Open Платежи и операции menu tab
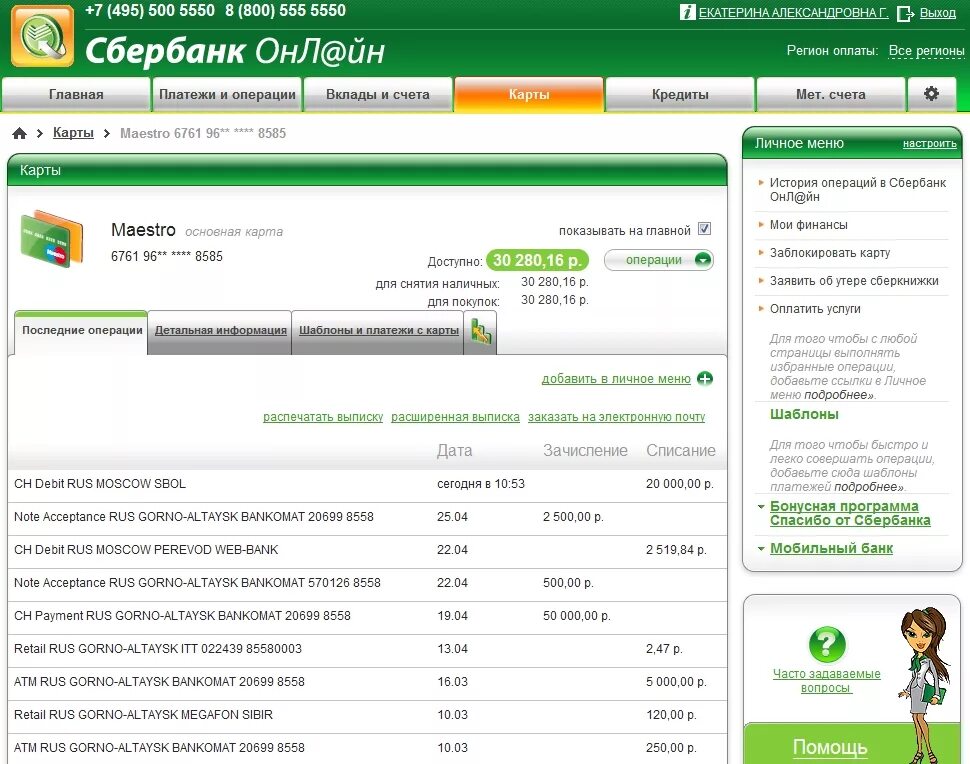Image resolution: width=970 pixels, height=764 pixels. (x=227, y=94)
